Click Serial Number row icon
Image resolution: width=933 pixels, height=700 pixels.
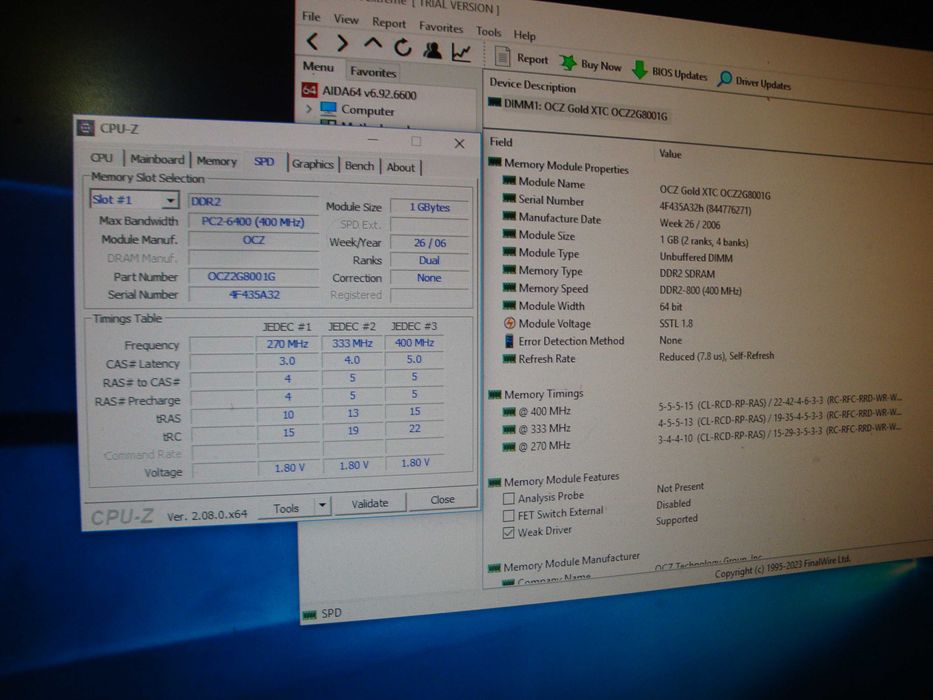(x=509, y=198)
